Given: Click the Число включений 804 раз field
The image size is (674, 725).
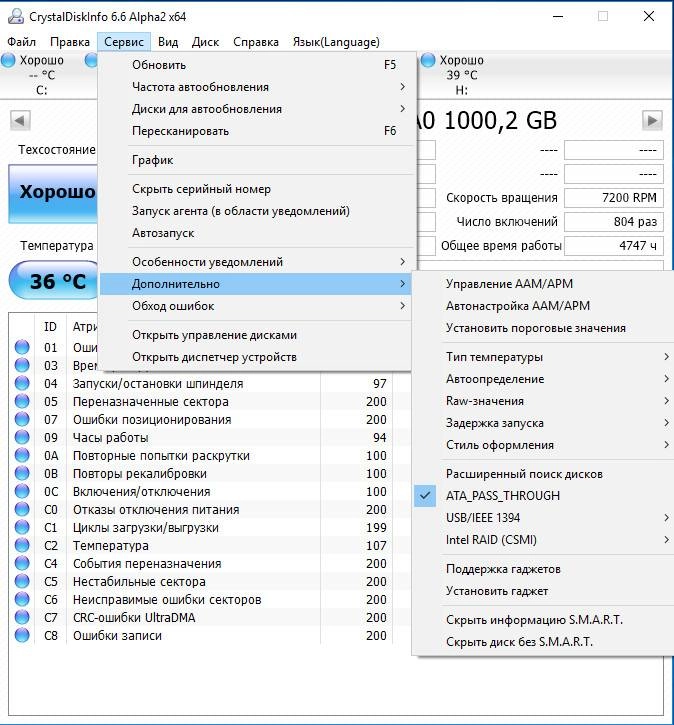Looking at the screenshot, I should point(613,222).
